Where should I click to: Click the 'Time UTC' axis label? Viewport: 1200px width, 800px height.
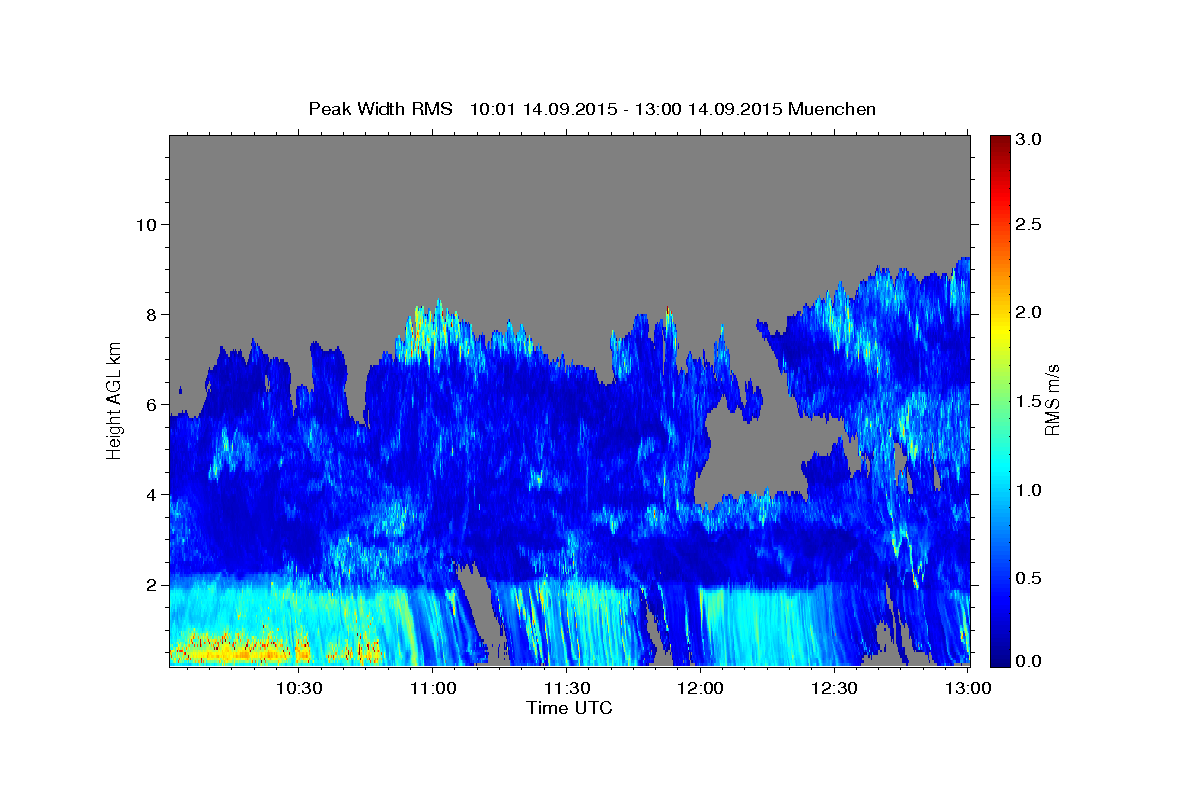click(570, 708)
